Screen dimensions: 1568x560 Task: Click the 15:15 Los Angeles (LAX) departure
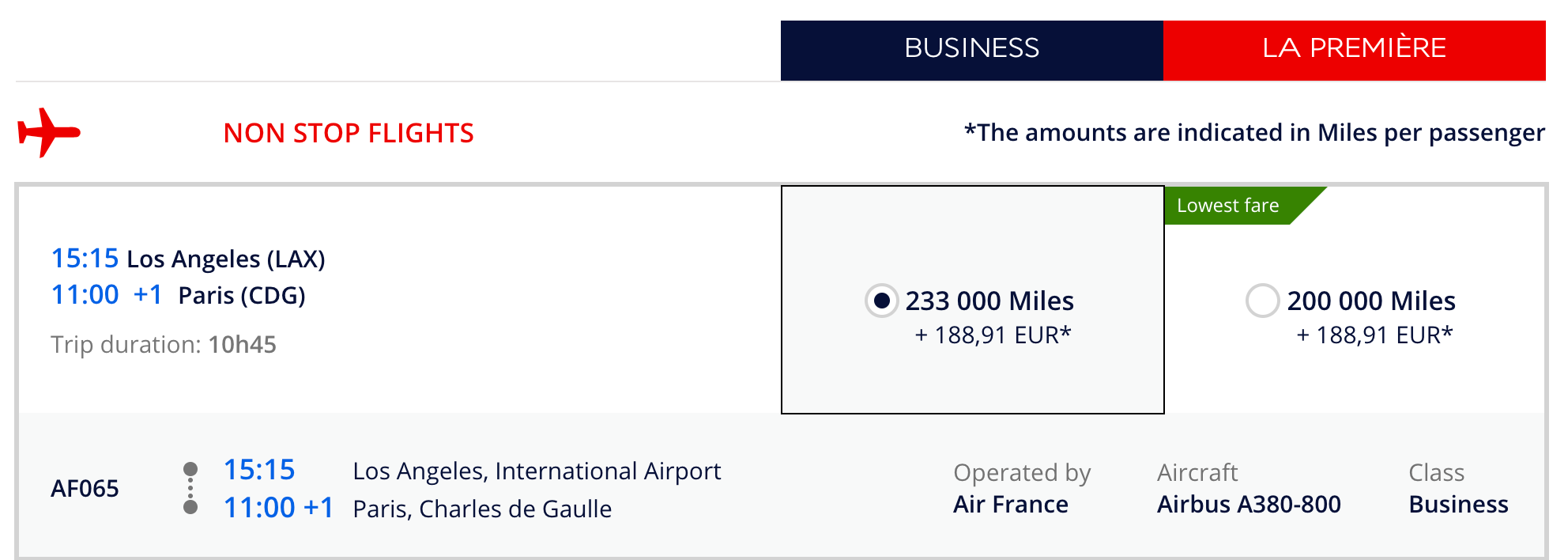tap(188, 259)
